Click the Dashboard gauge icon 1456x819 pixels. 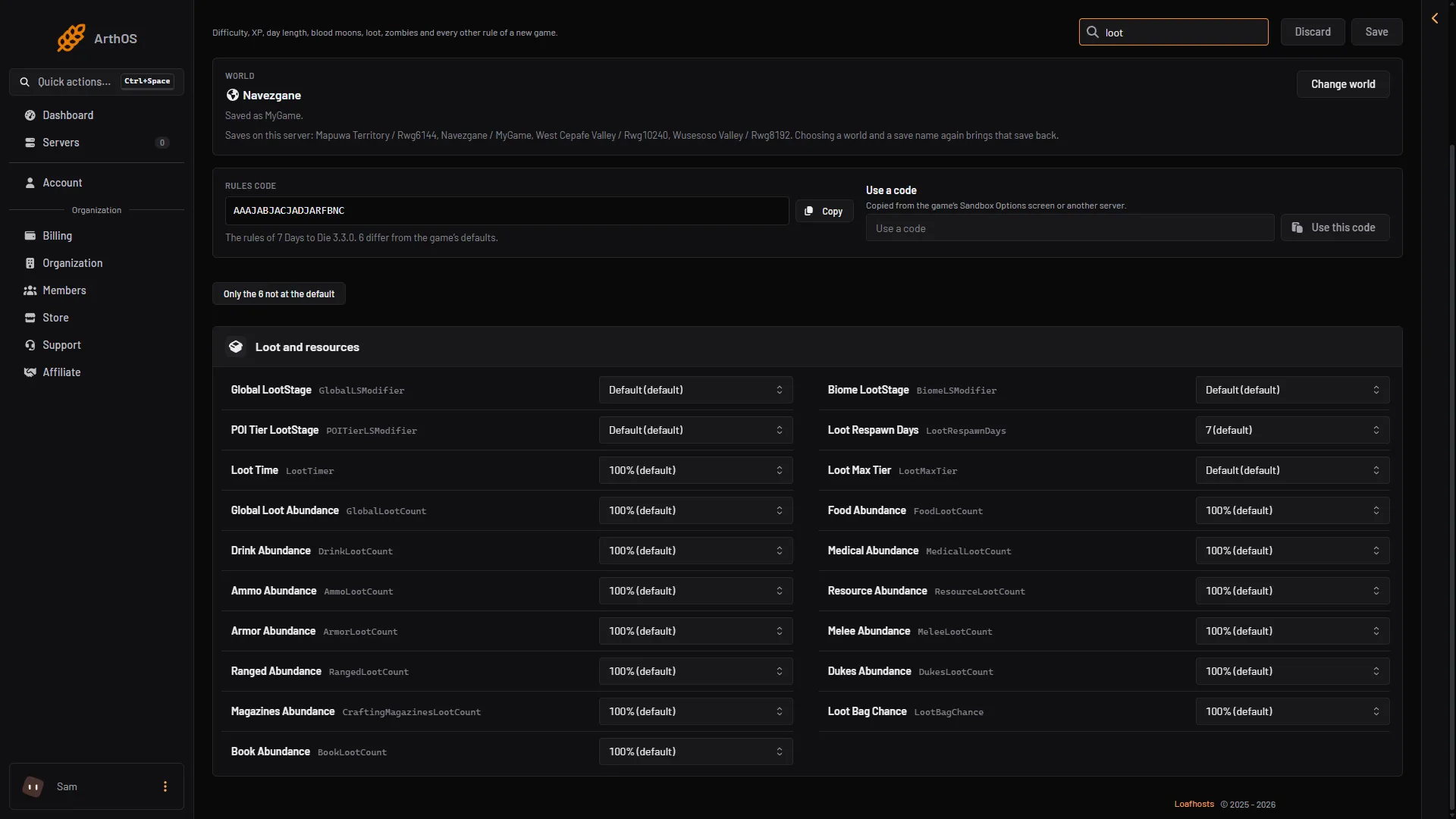(30, 115)
